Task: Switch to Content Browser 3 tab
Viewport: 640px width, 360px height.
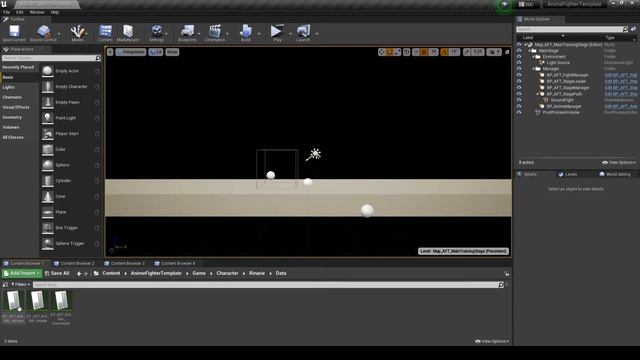Action: 124,264
